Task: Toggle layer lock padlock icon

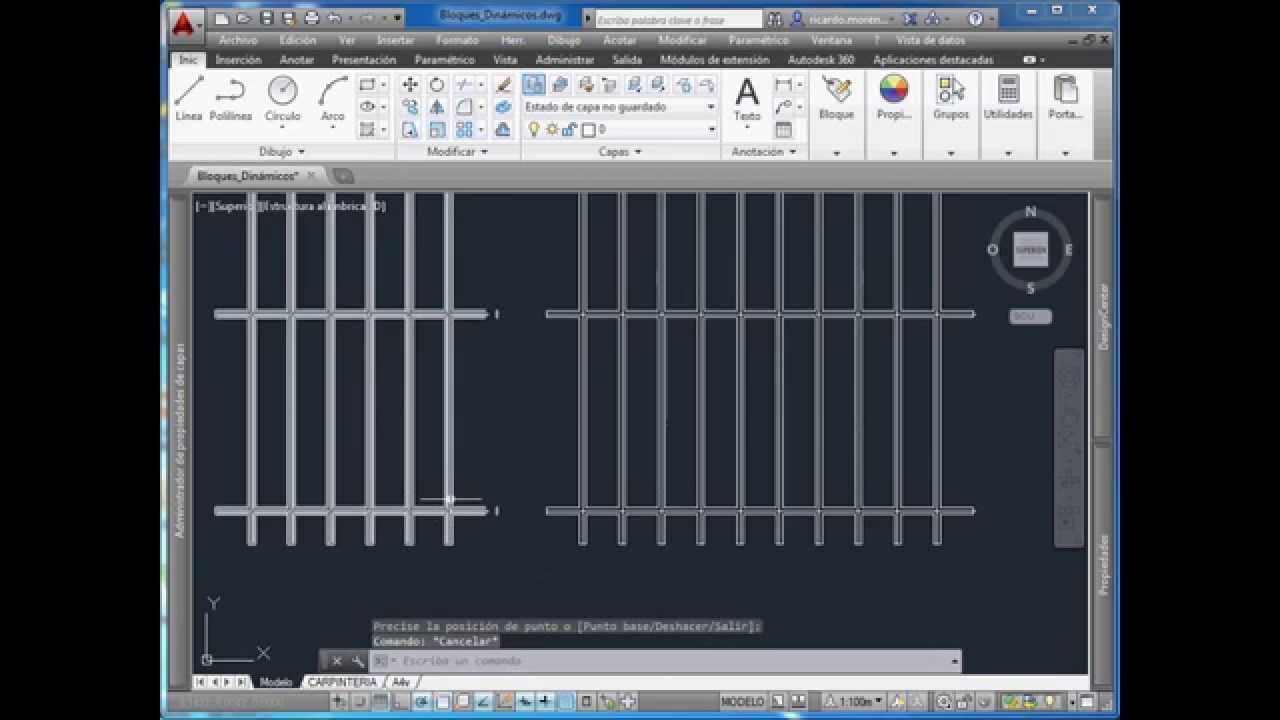Action: (570, 129)
